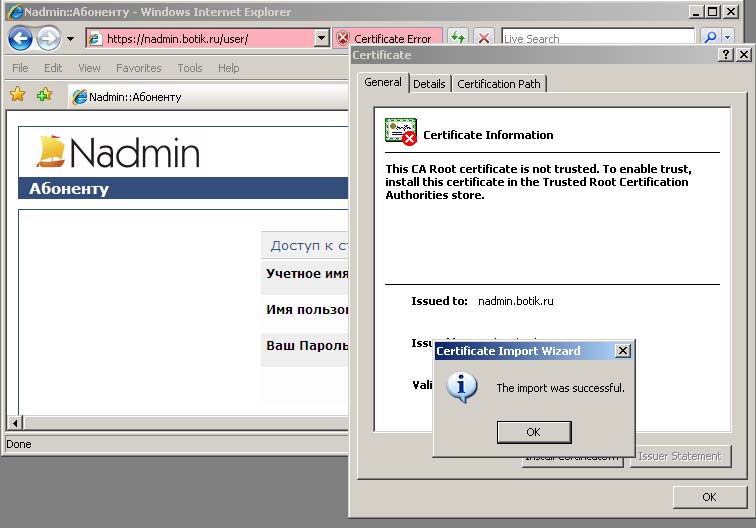
Task: Click the browser Back arrow button
Action: coord(21,39)
